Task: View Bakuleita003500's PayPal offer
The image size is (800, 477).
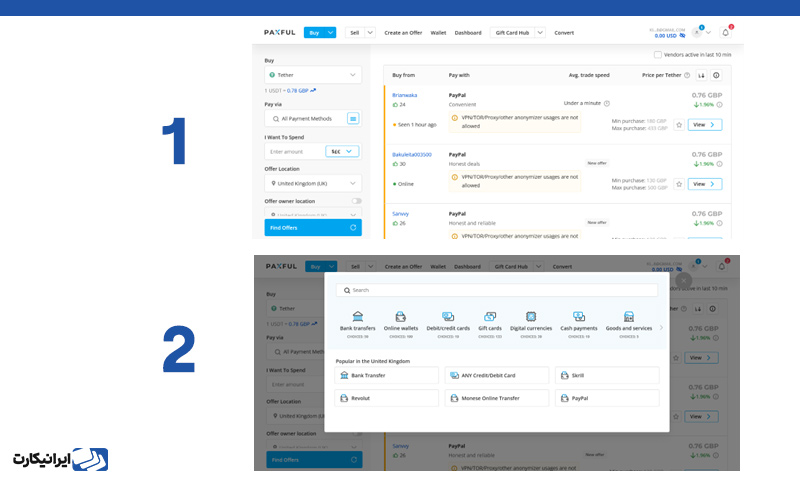Action: pos(705,184)
